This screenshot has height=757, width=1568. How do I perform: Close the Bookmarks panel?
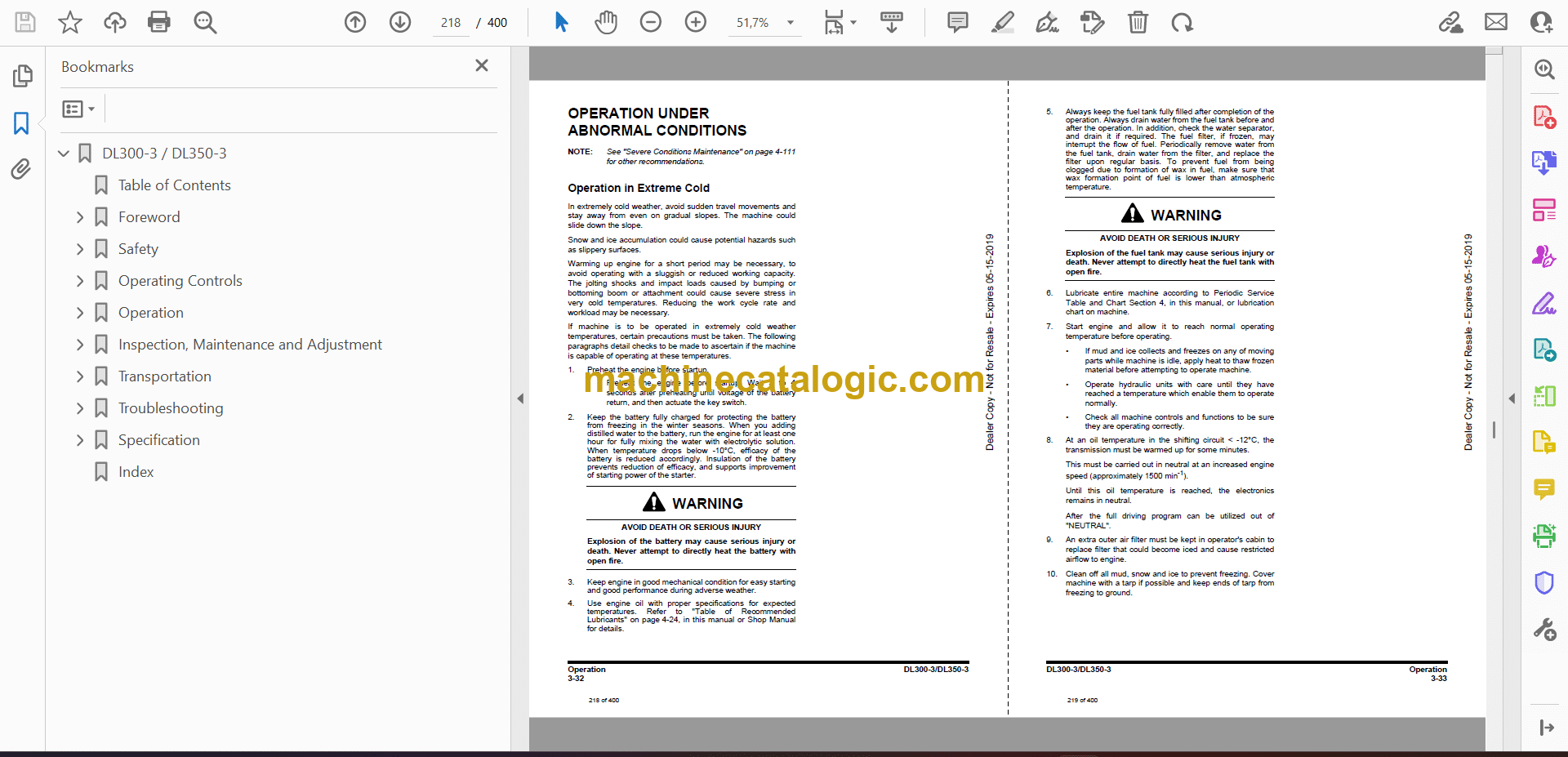click(482, 66)
